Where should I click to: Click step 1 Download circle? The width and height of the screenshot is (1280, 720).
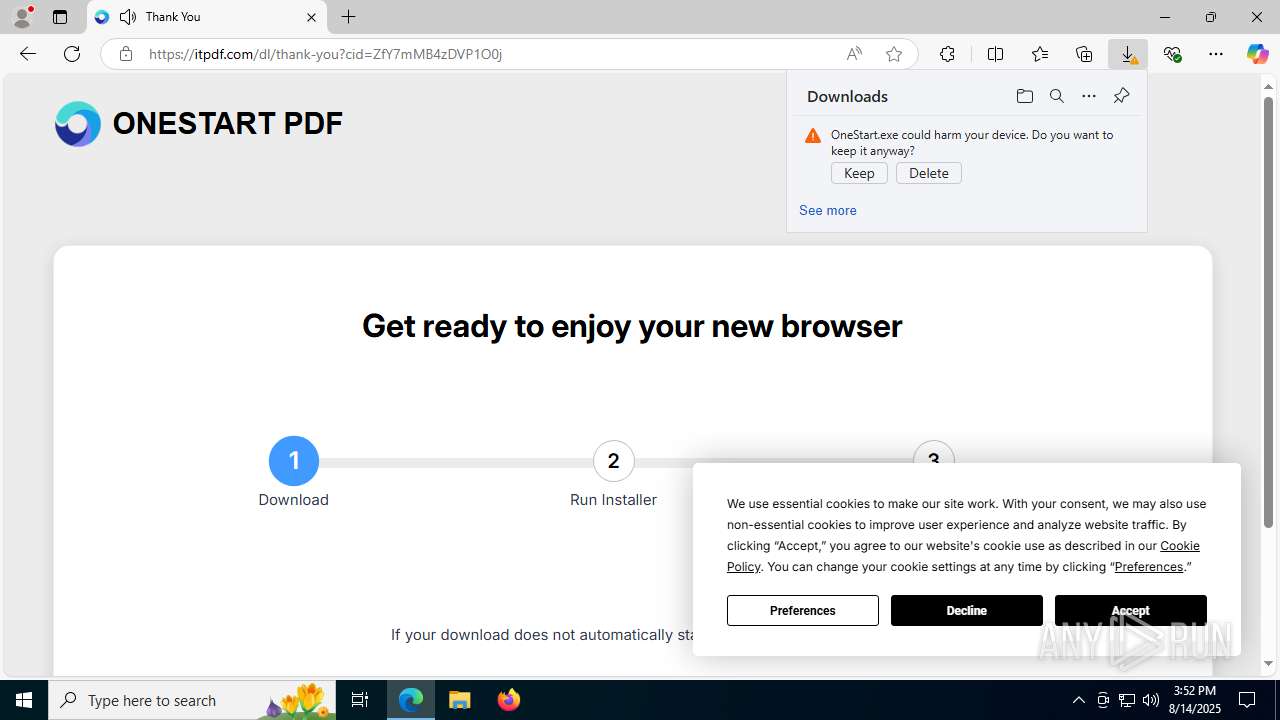294,461
